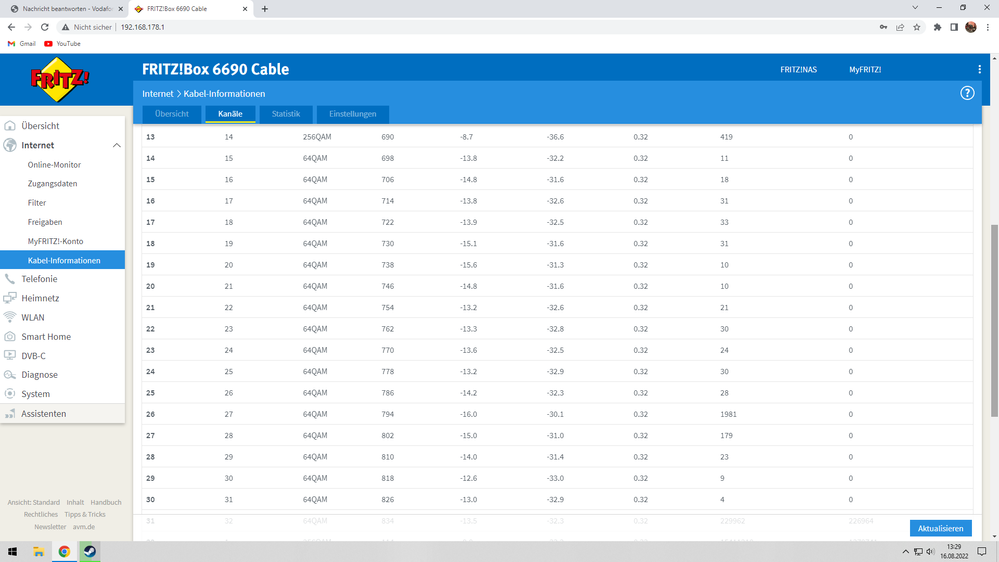Click the address bar URL 192.168.178.1
This screenshot has height=562, width=999.
click(x=143, y=27)
